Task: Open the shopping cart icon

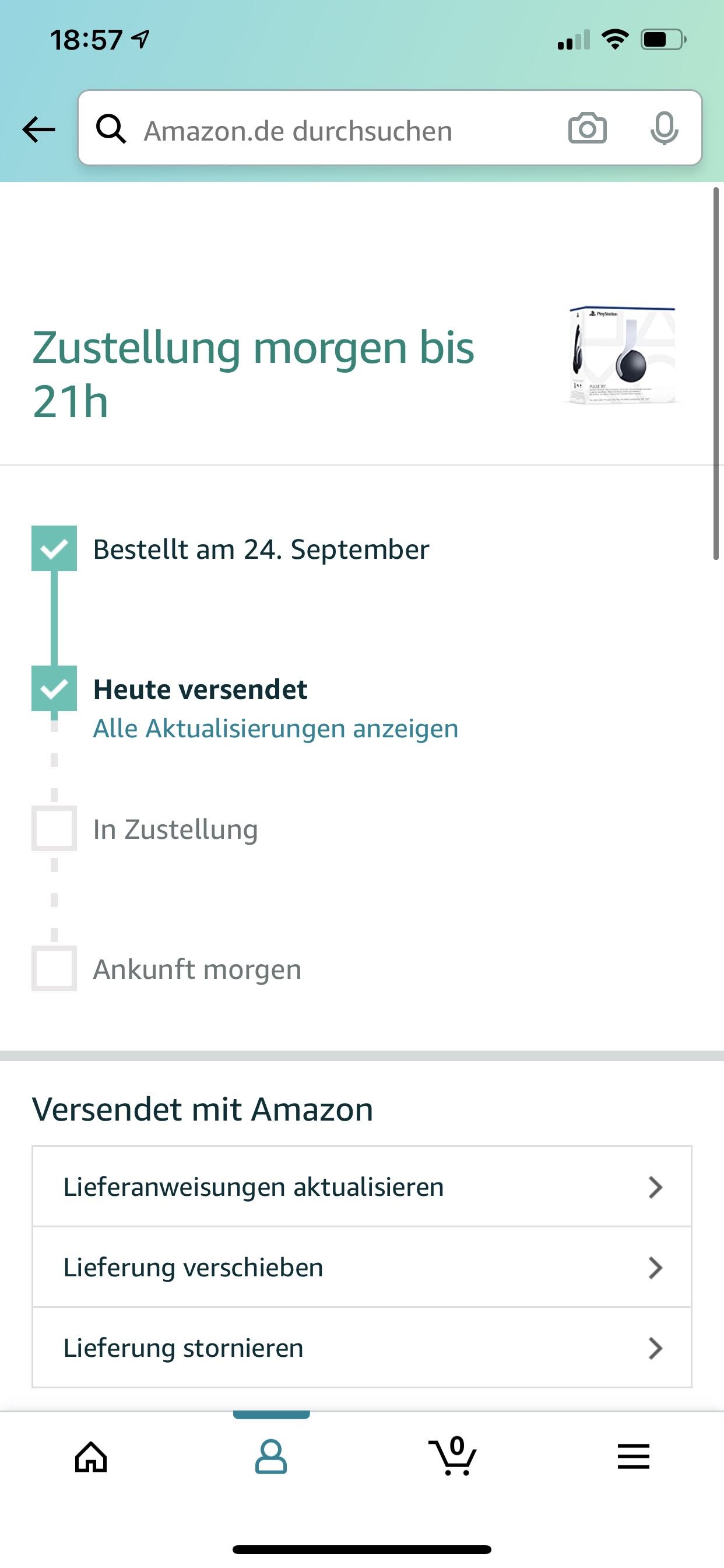Action: [453, 1456]
